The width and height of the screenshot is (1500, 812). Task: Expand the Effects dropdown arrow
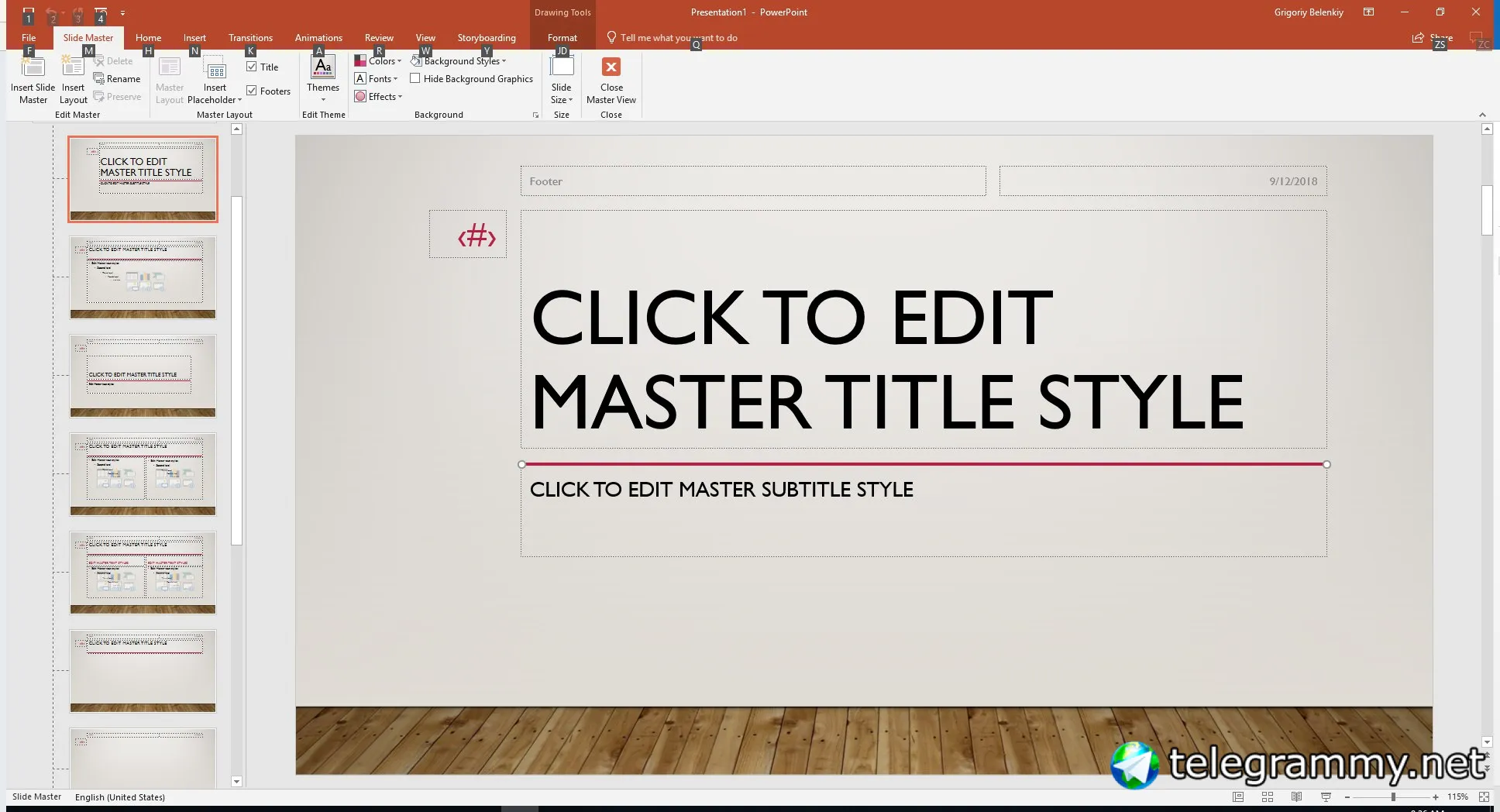tap(400, 97)
